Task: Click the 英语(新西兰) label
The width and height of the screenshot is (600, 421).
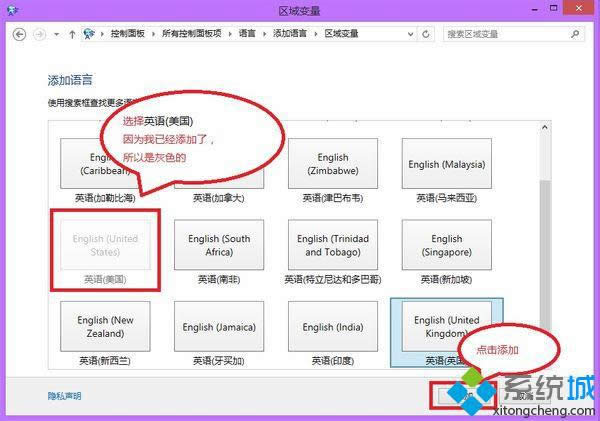Action: coord(105,361)
